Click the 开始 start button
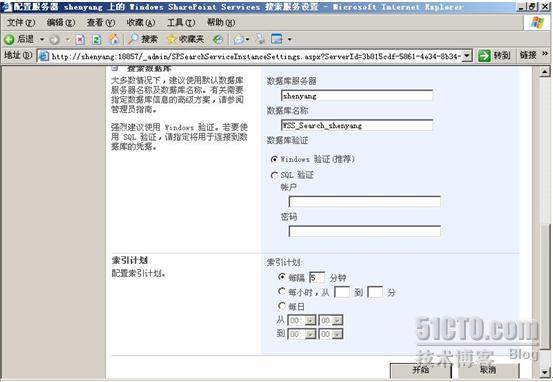This screenshot has width=553, height=382. coord(421,371)
